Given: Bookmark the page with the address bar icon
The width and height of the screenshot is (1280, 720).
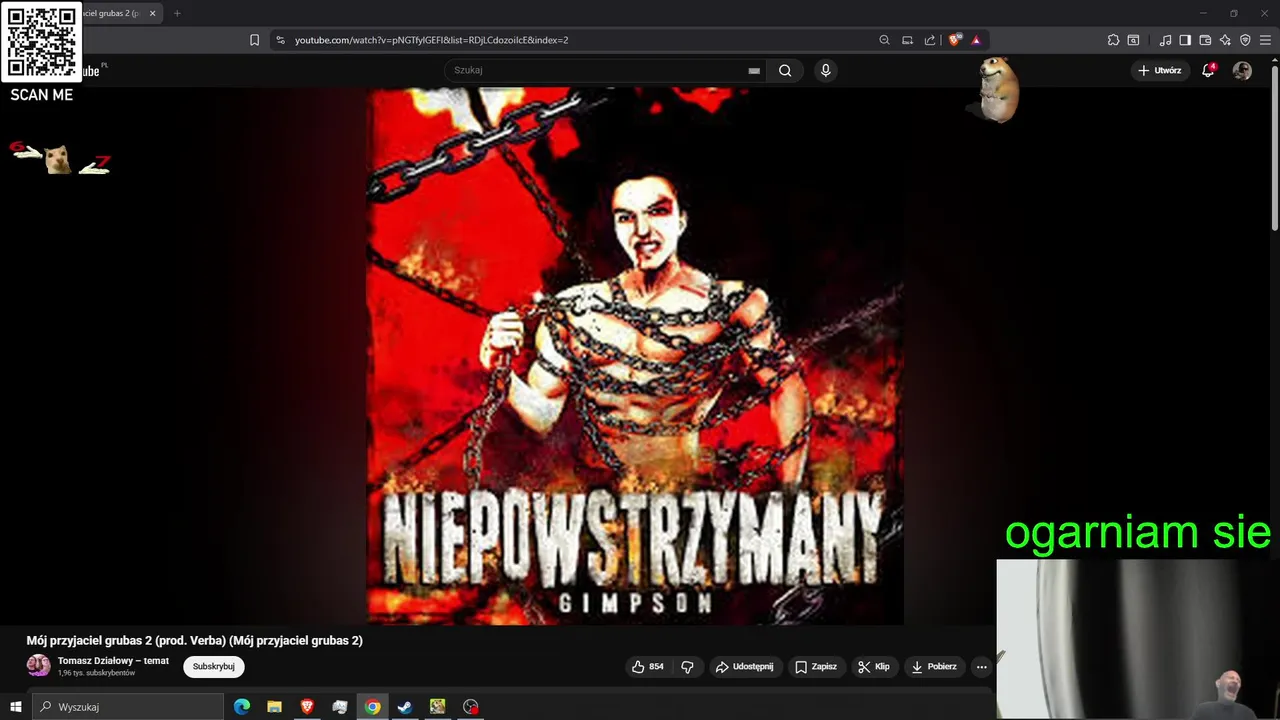Looking at the screenshot, I should [254, 40].
